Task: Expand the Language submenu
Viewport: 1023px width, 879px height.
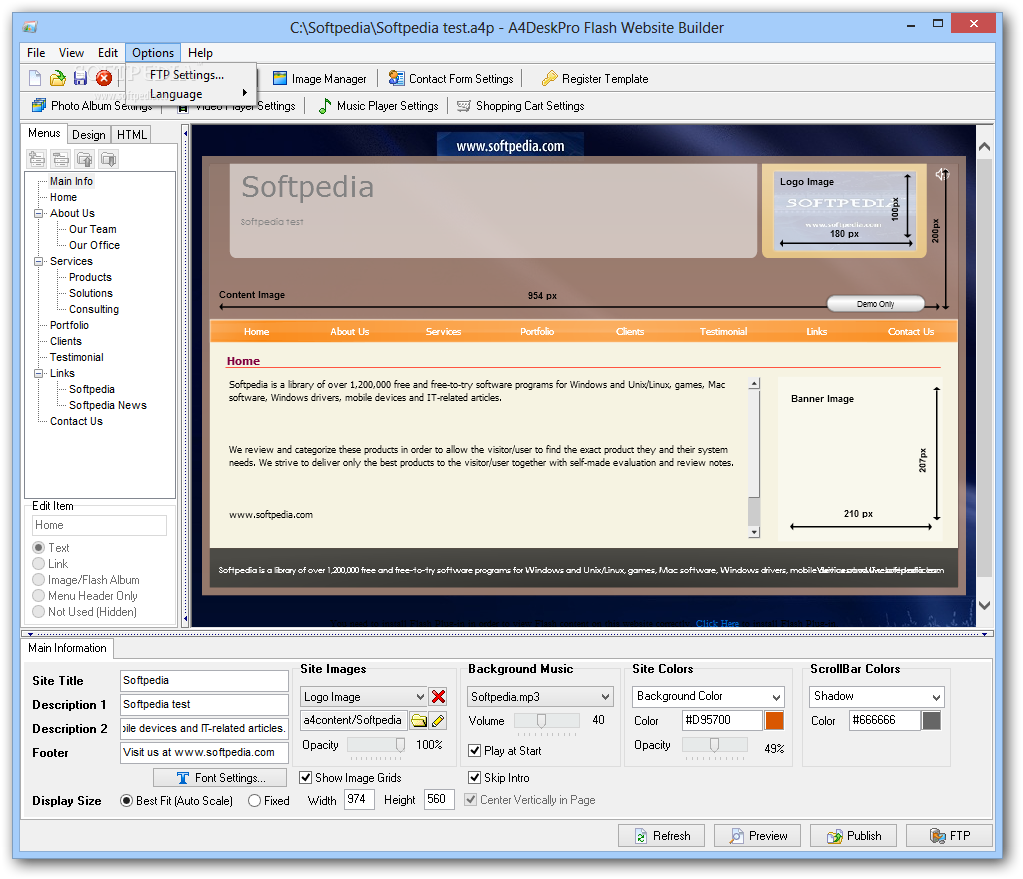Action: [x=191, y=94]
